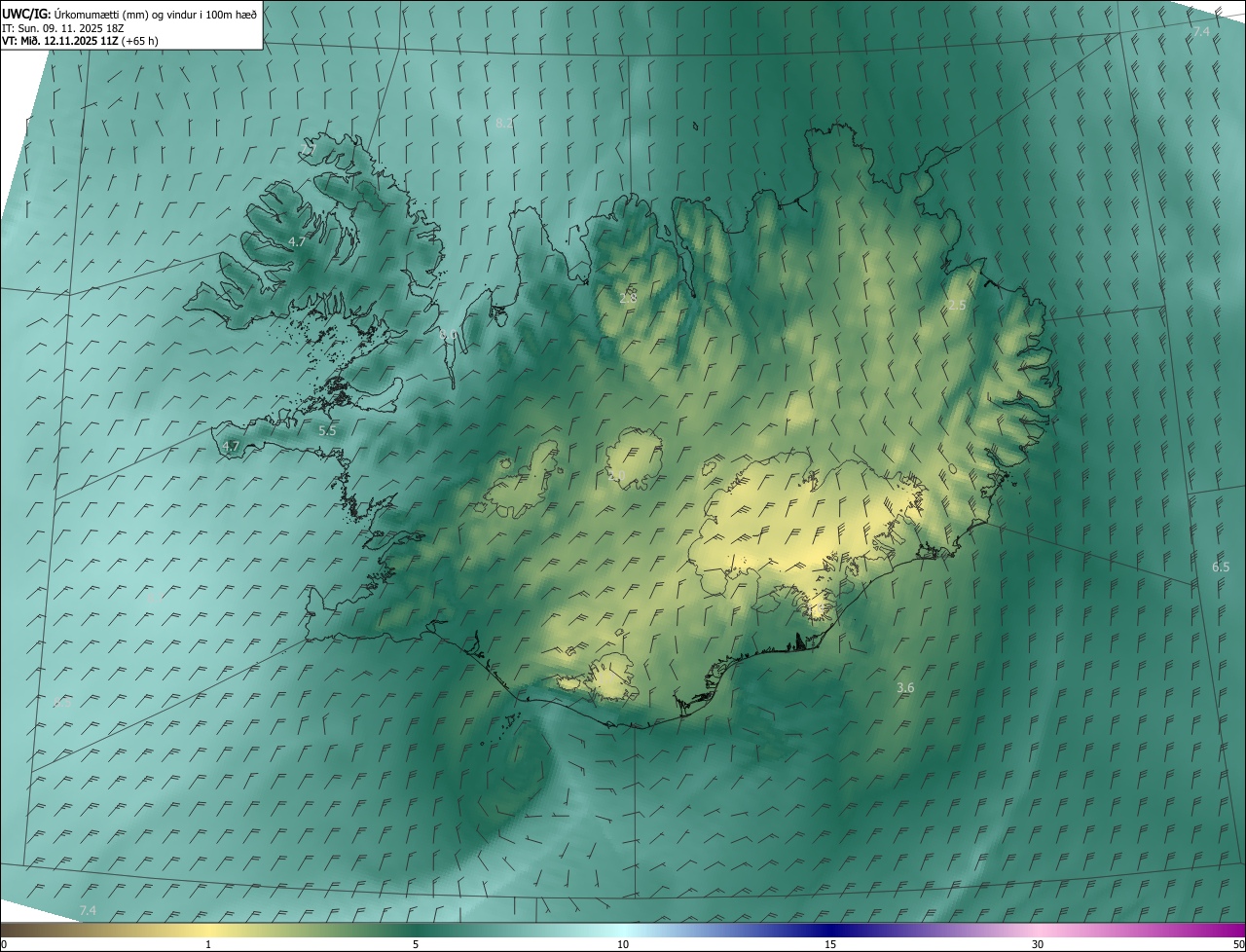Click the 5.5 value label near Breiðafjörður

pyautogui.click(x=327, y=430)
